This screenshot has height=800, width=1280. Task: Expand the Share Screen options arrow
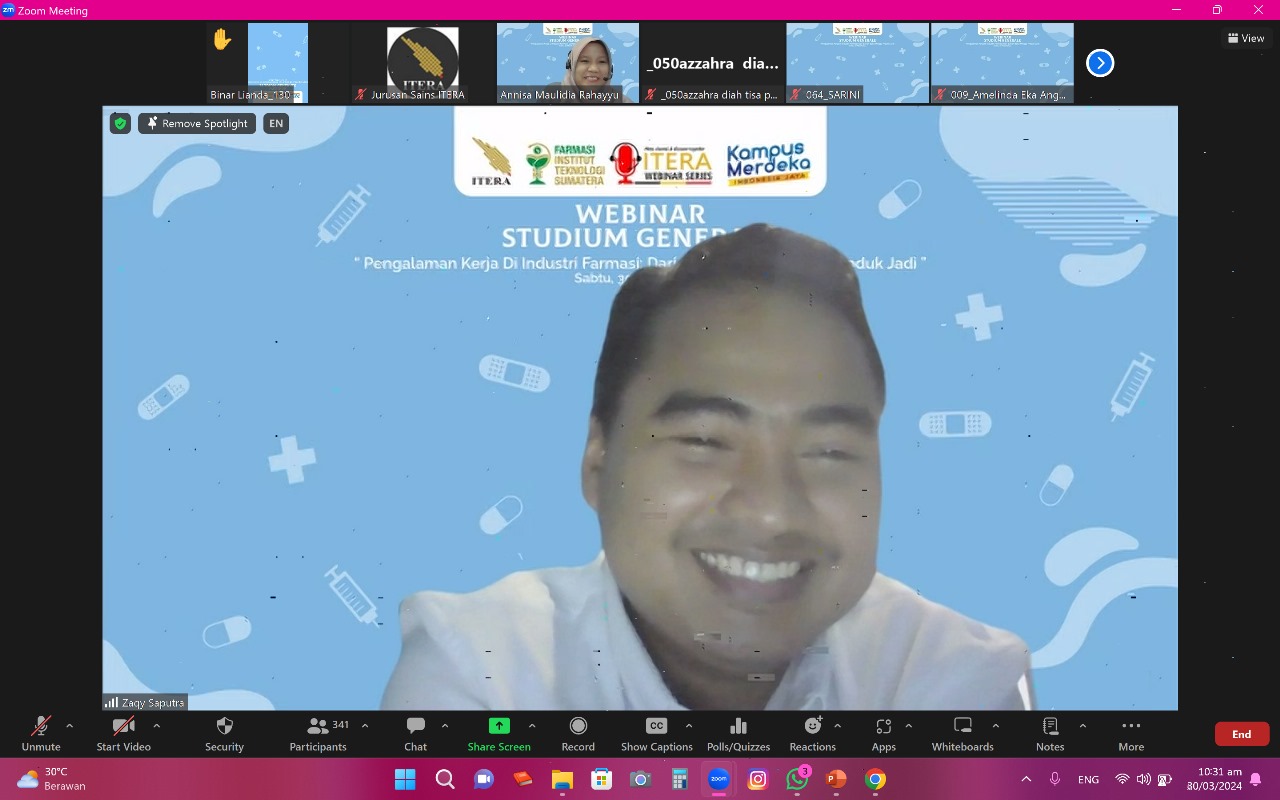click(532, 726)
